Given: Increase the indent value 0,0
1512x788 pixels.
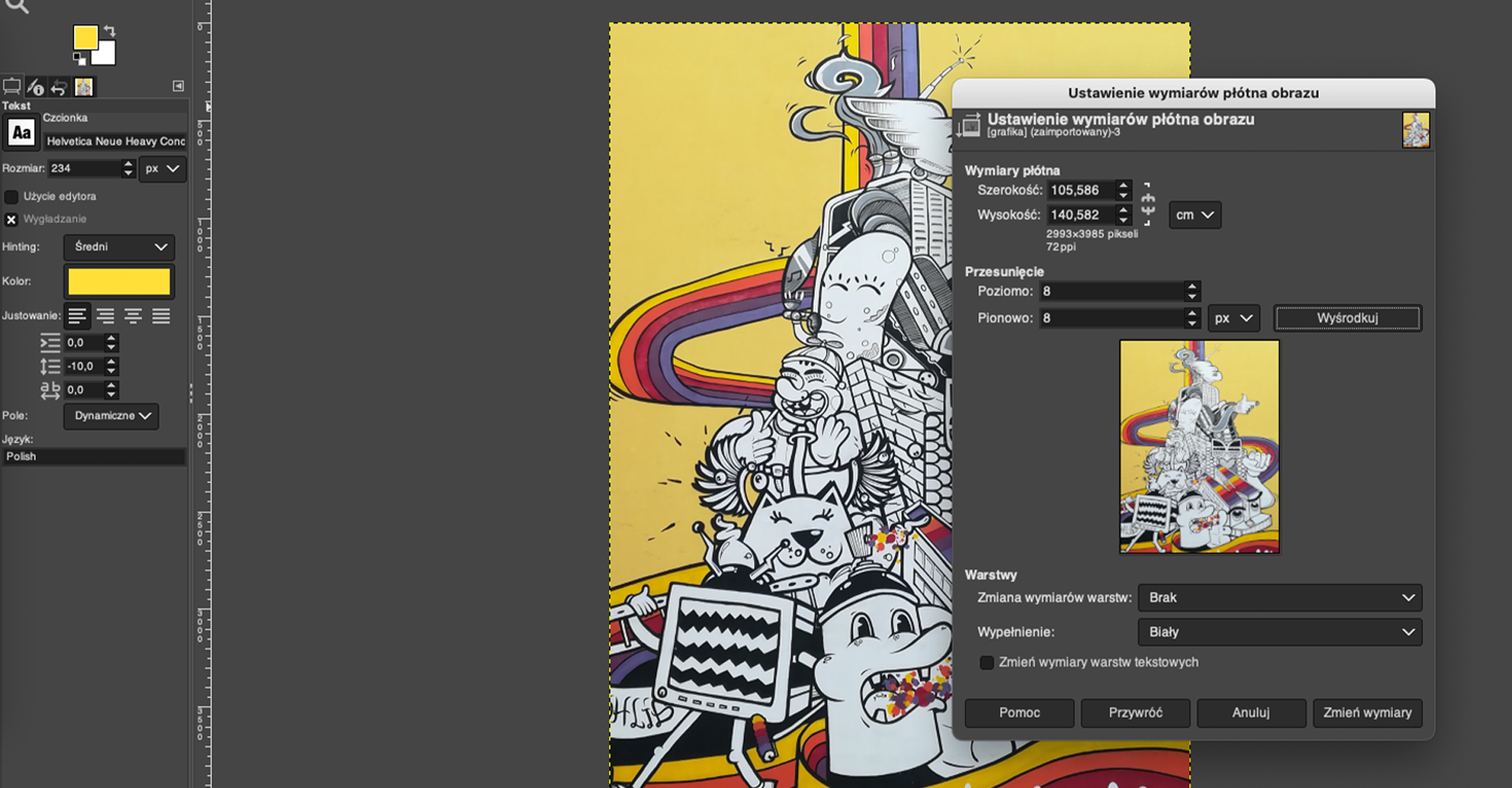Looking at the screenshot, I should click(x=111, y=338).
